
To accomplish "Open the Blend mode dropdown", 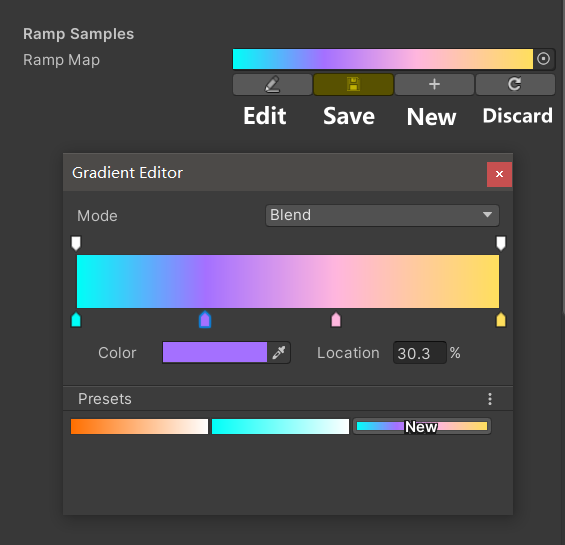I will (x=382, y=215).
